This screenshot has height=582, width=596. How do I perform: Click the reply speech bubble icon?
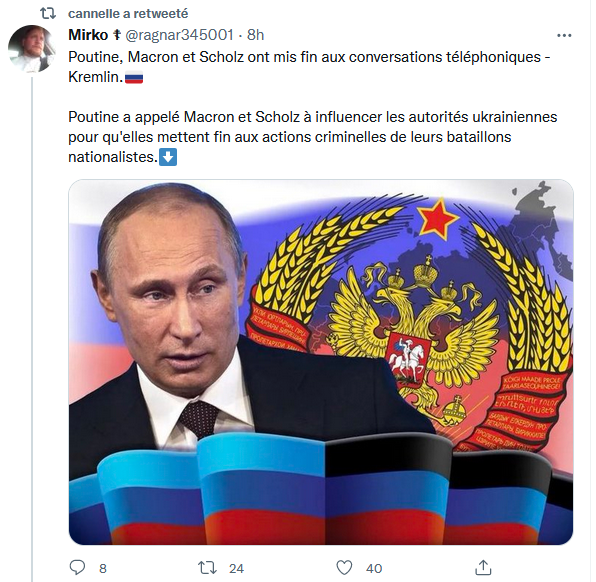(78, 567)
